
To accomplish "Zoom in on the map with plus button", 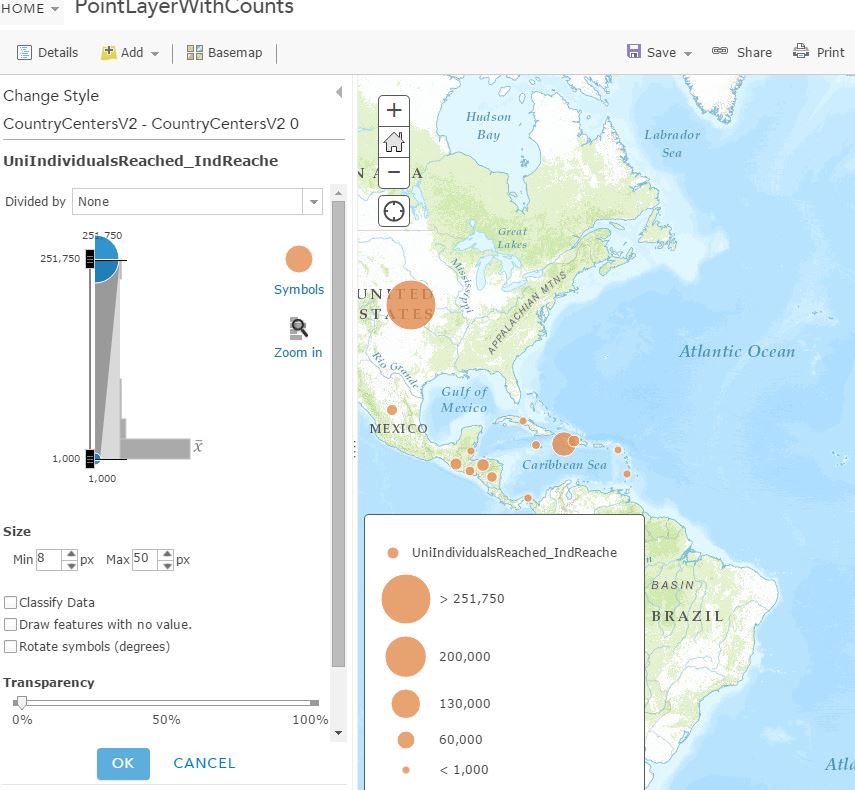I will pos(394,111).
